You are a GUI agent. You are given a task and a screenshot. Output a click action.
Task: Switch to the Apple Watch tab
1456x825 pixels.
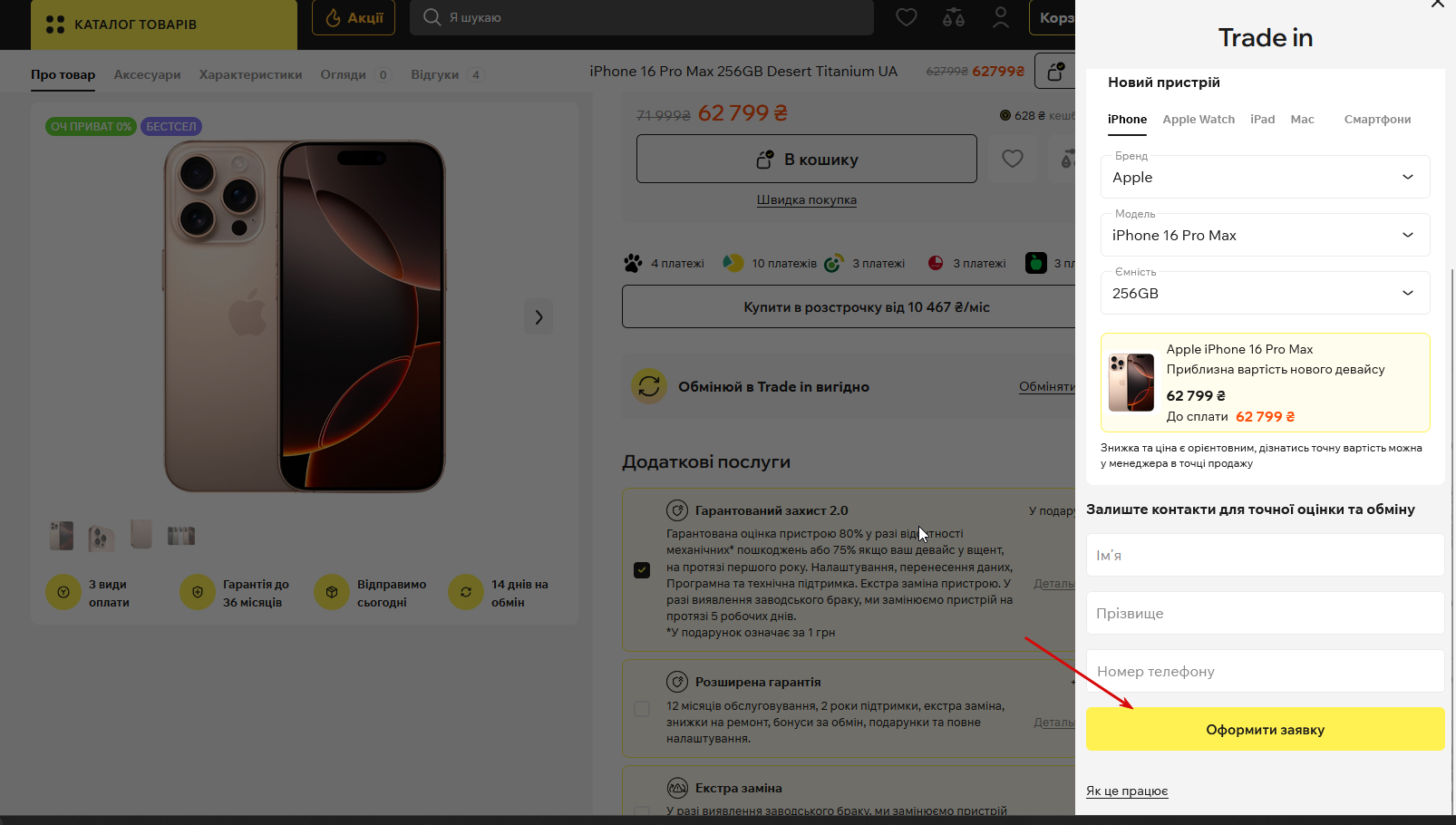click(x=1199, y=120)
